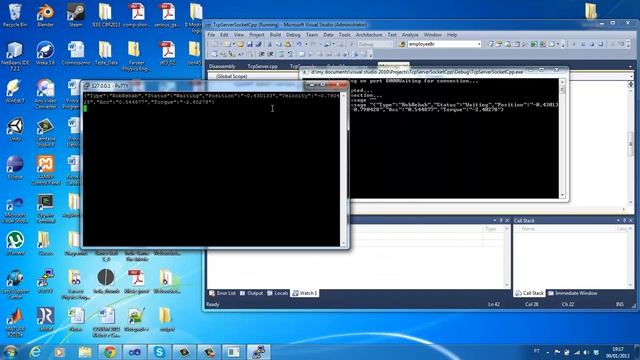Open Google Chrome from the taskbar

click(x=109, y=352)
